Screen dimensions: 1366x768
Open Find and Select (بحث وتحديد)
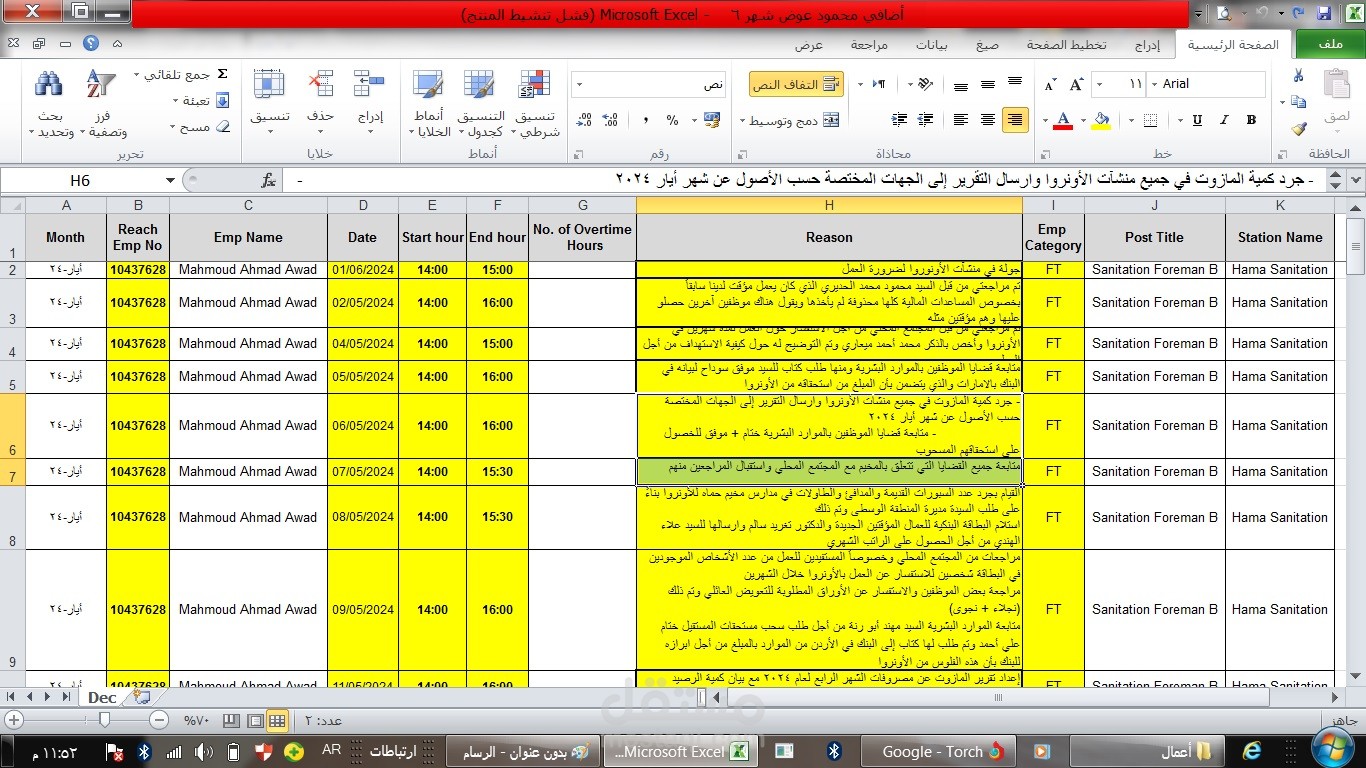point(50,104)
